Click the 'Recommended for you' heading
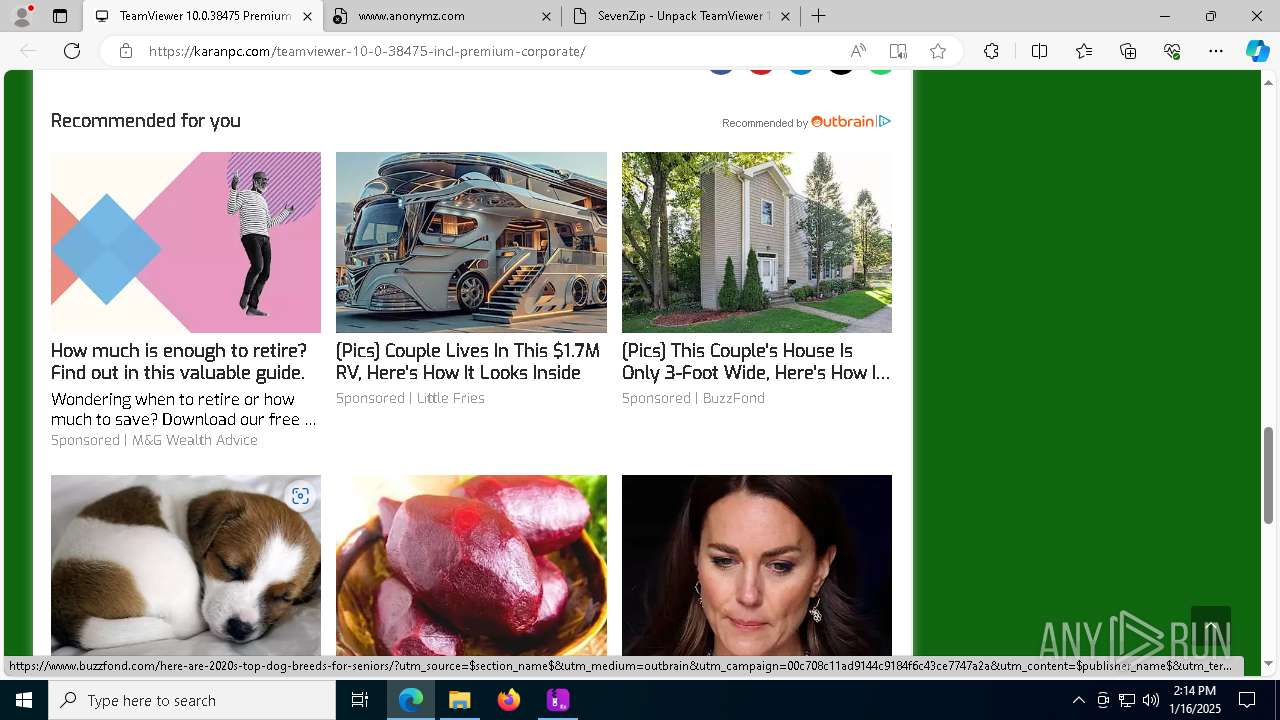Viewport: 1280px width, 720px height. pos(146,121)
